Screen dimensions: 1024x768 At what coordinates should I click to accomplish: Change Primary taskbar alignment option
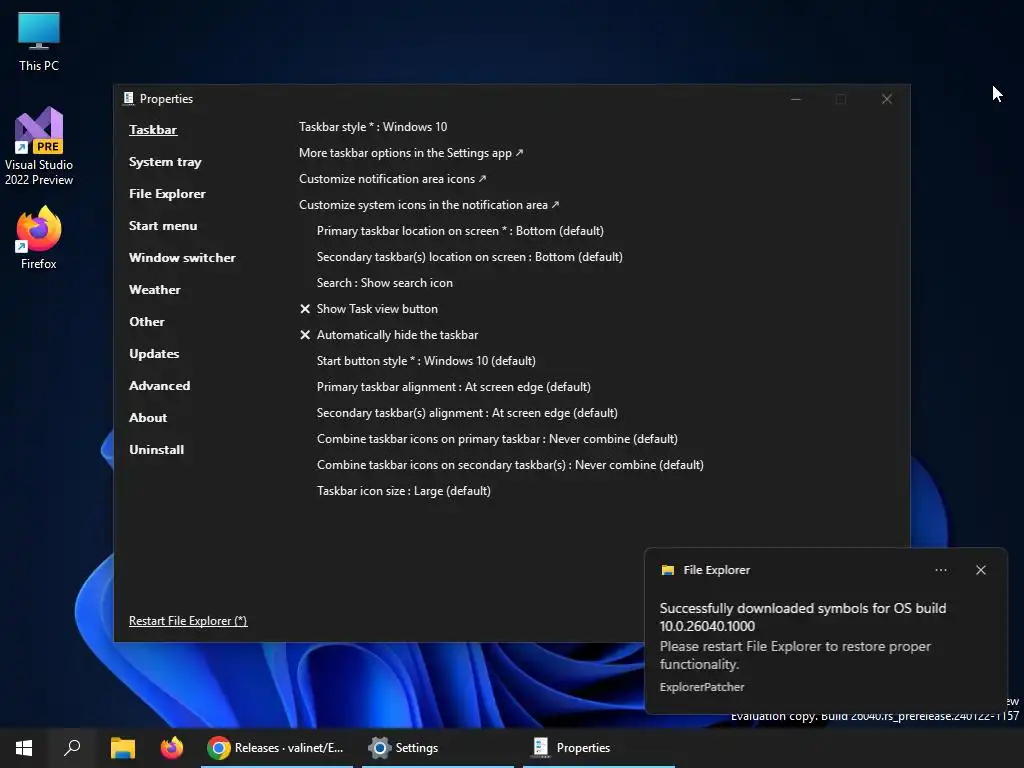click(453, 387)
